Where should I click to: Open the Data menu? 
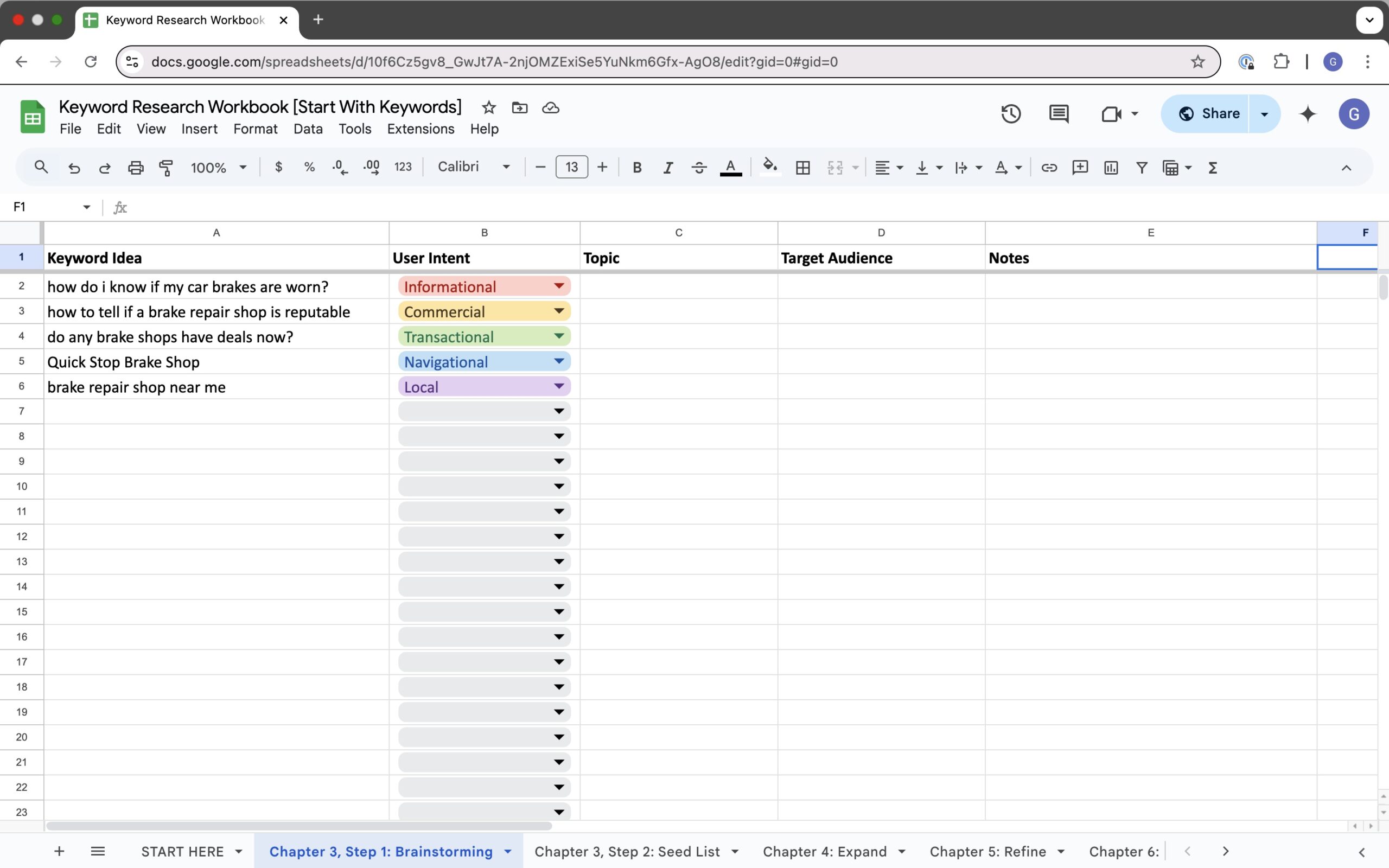click(x=308, y=129)
